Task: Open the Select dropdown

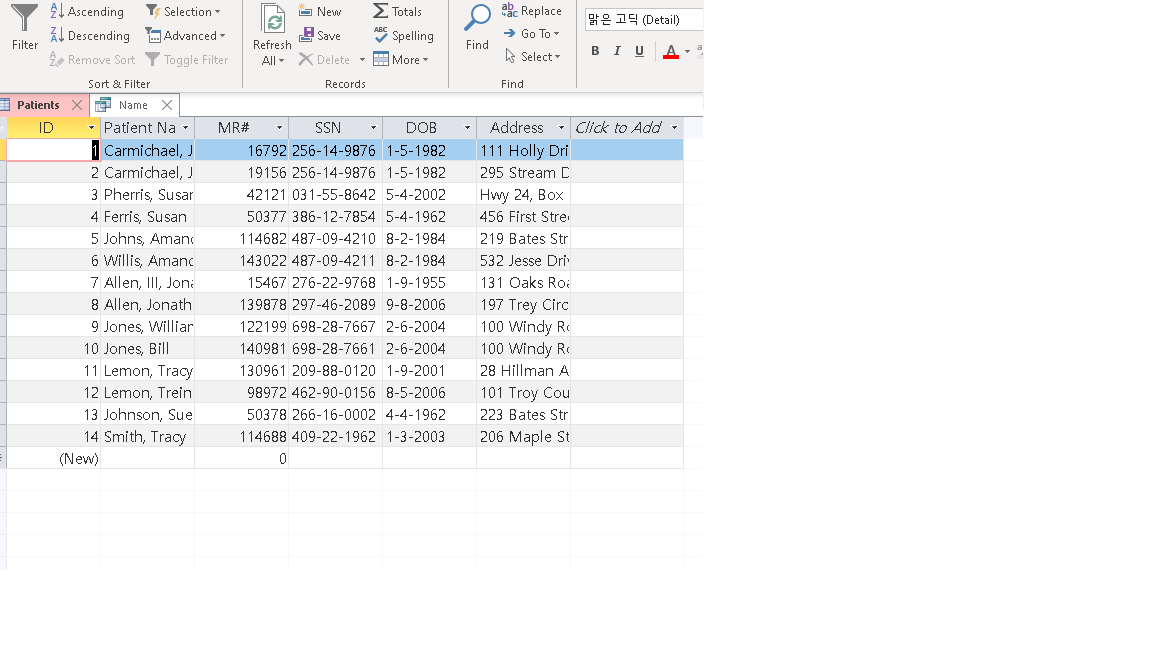Action: [x=533, y=57]
